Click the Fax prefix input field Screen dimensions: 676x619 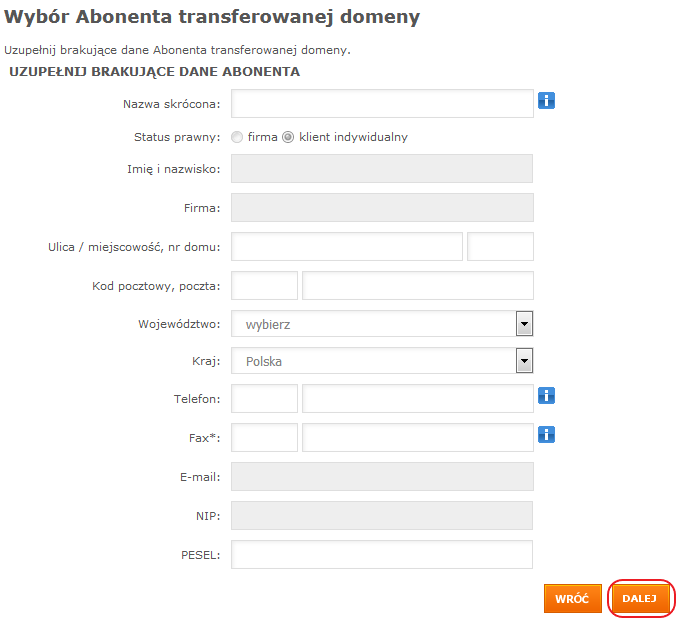(x=264, y=438)
